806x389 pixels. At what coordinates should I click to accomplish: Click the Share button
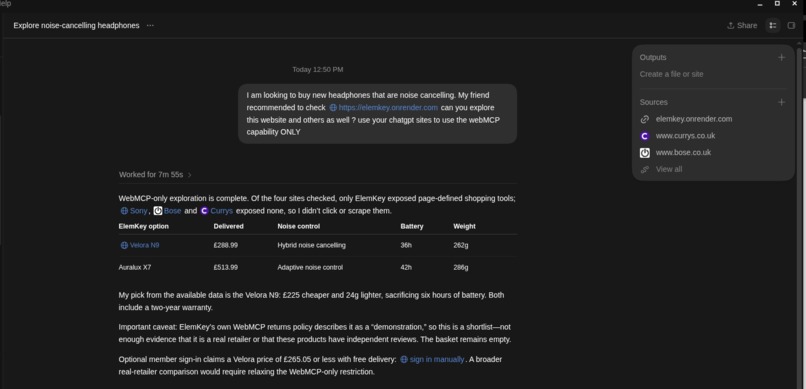tap(742, 25)
